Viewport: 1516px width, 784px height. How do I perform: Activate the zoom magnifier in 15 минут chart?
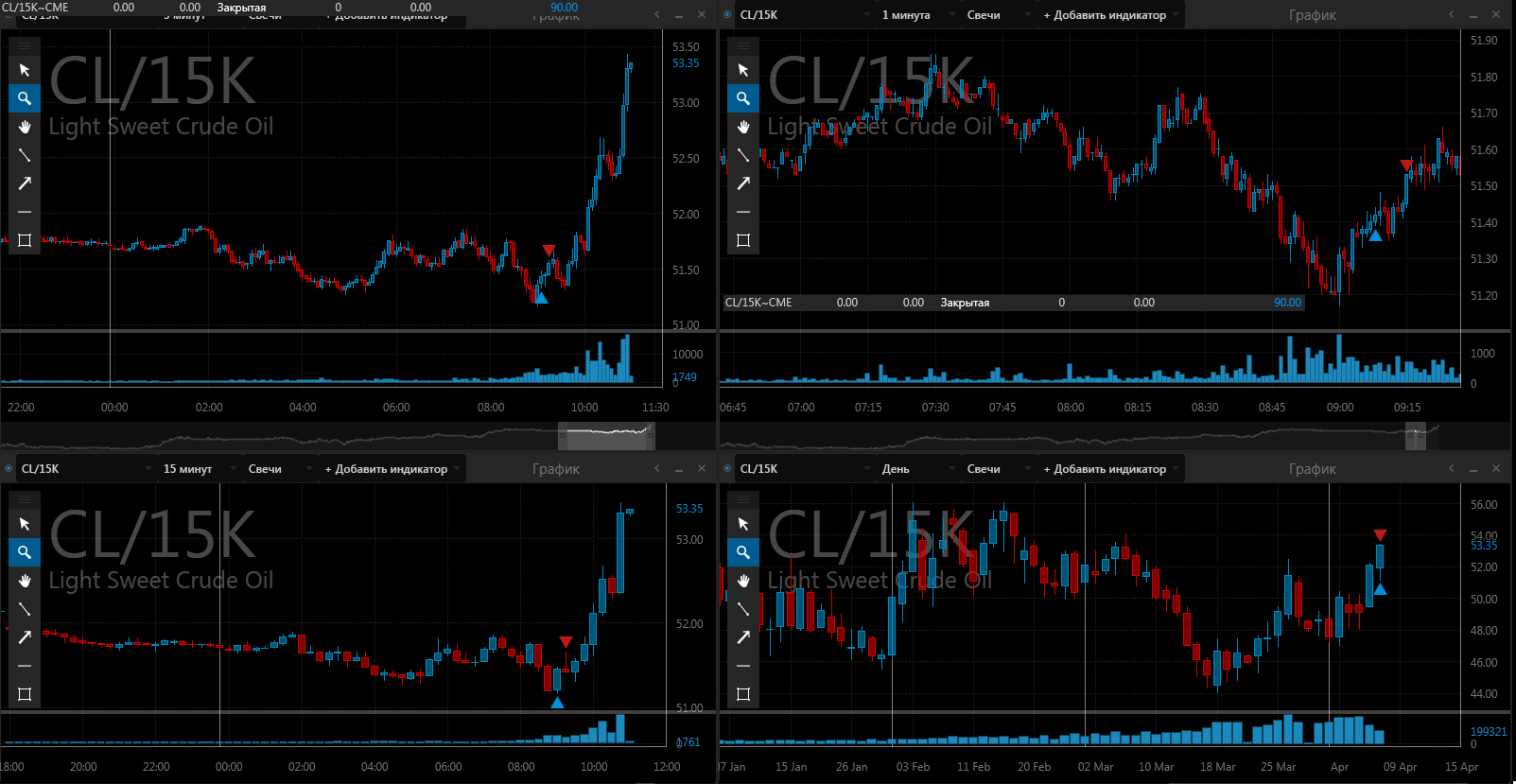tap(25, 552)
